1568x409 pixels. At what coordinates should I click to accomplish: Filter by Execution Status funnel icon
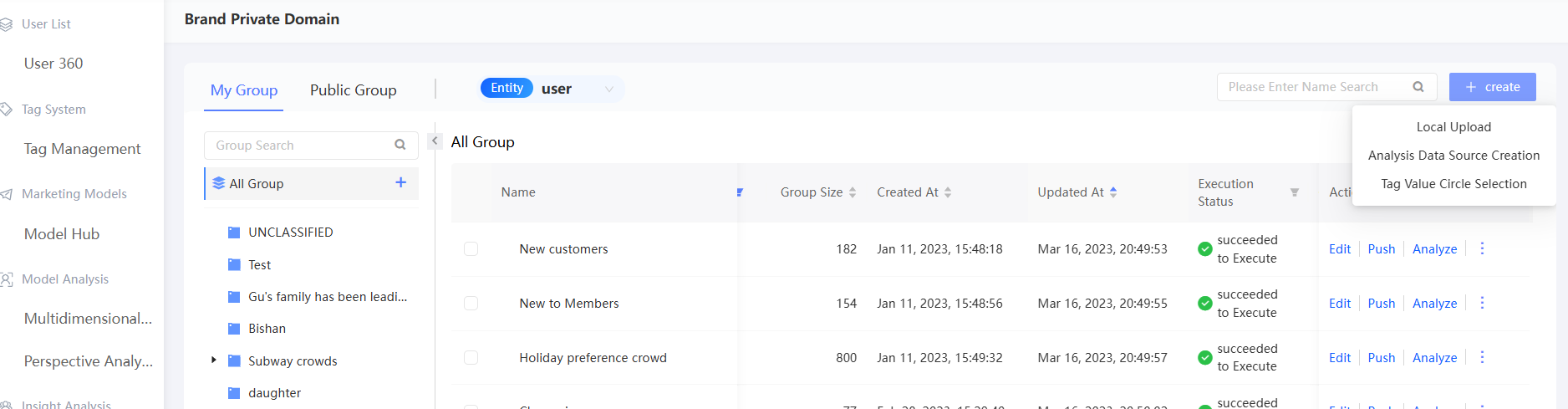click(x=1295, y=192)
